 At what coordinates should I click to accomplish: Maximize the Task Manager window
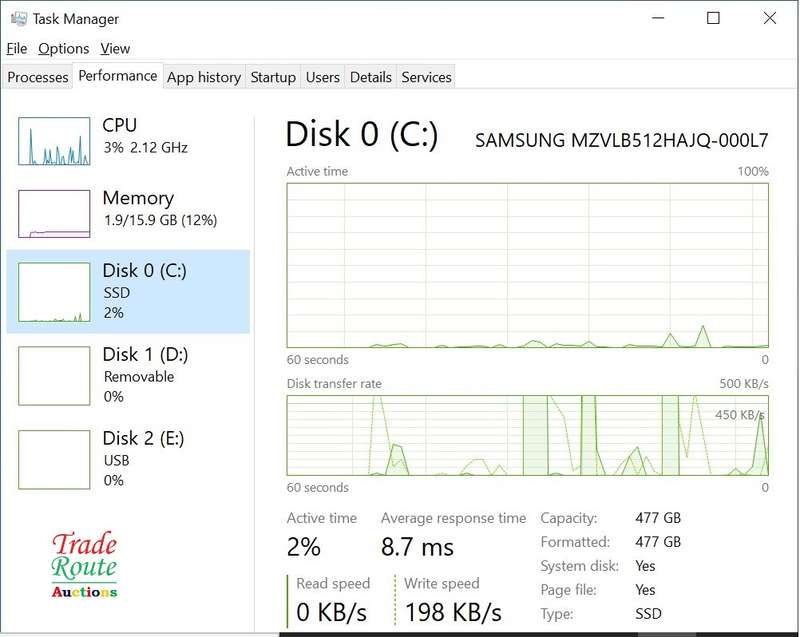(713, 18)
